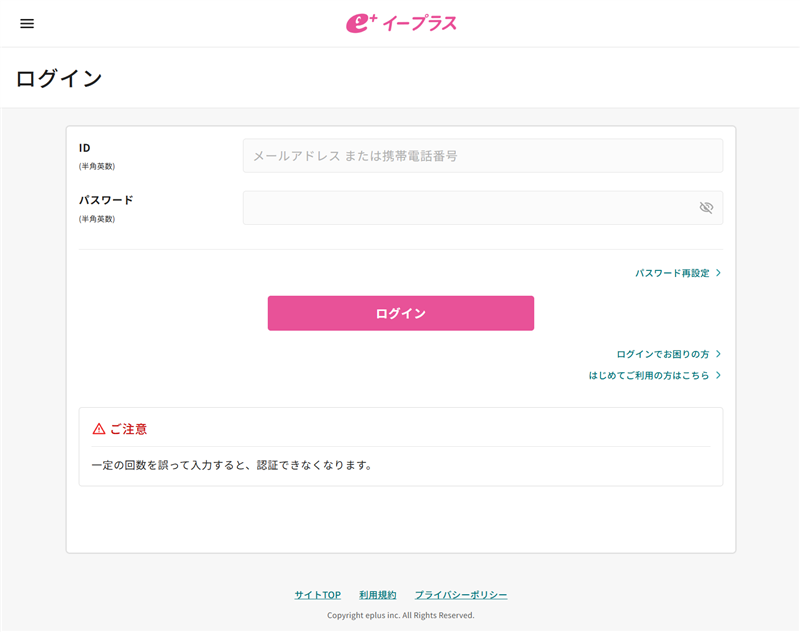Image resolution: width=800 pixels, height=632 pixels.
Task: Open the パスワード再設定 link
Action: [x=671, y=273]
